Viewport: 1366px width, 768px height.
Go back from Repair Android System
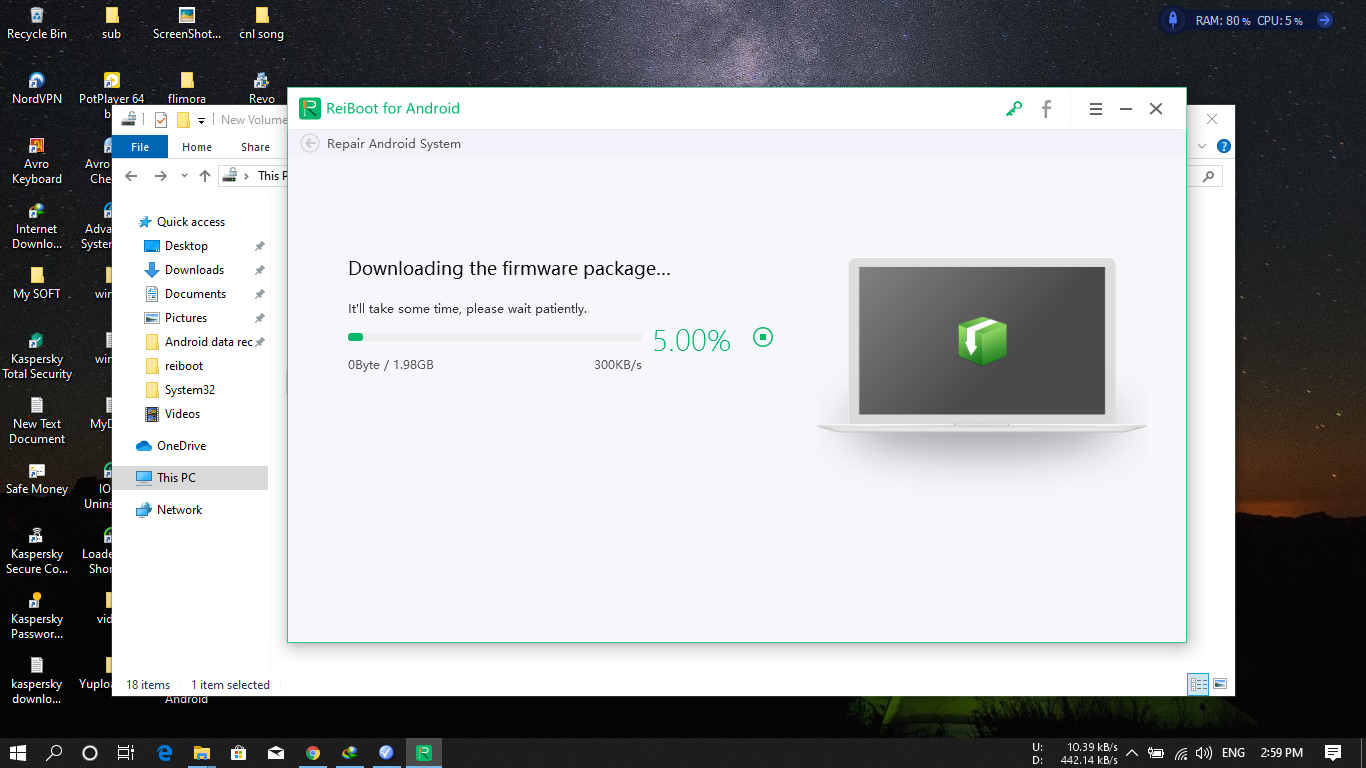point(310,144)
